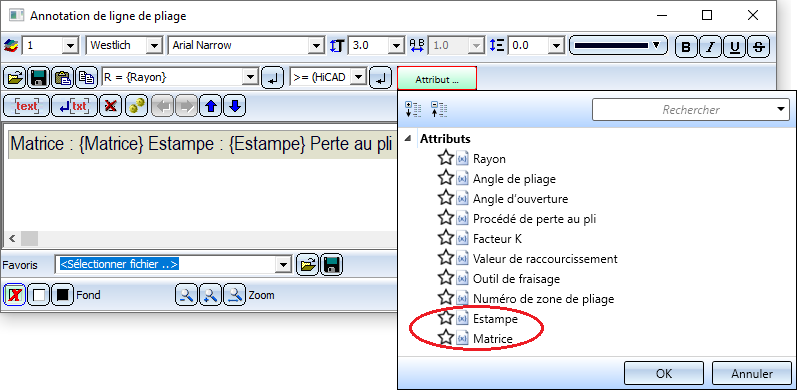Toggle Bold formatting

(686, 47)
